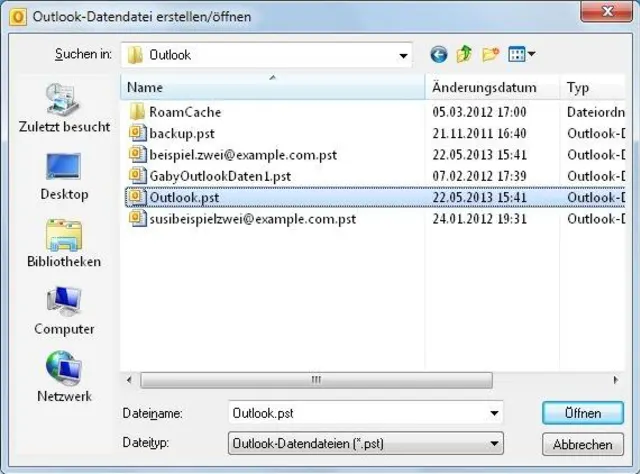
Task: Click the GabyOutlookDaten1.pst file icon
Action: (137, 176)
